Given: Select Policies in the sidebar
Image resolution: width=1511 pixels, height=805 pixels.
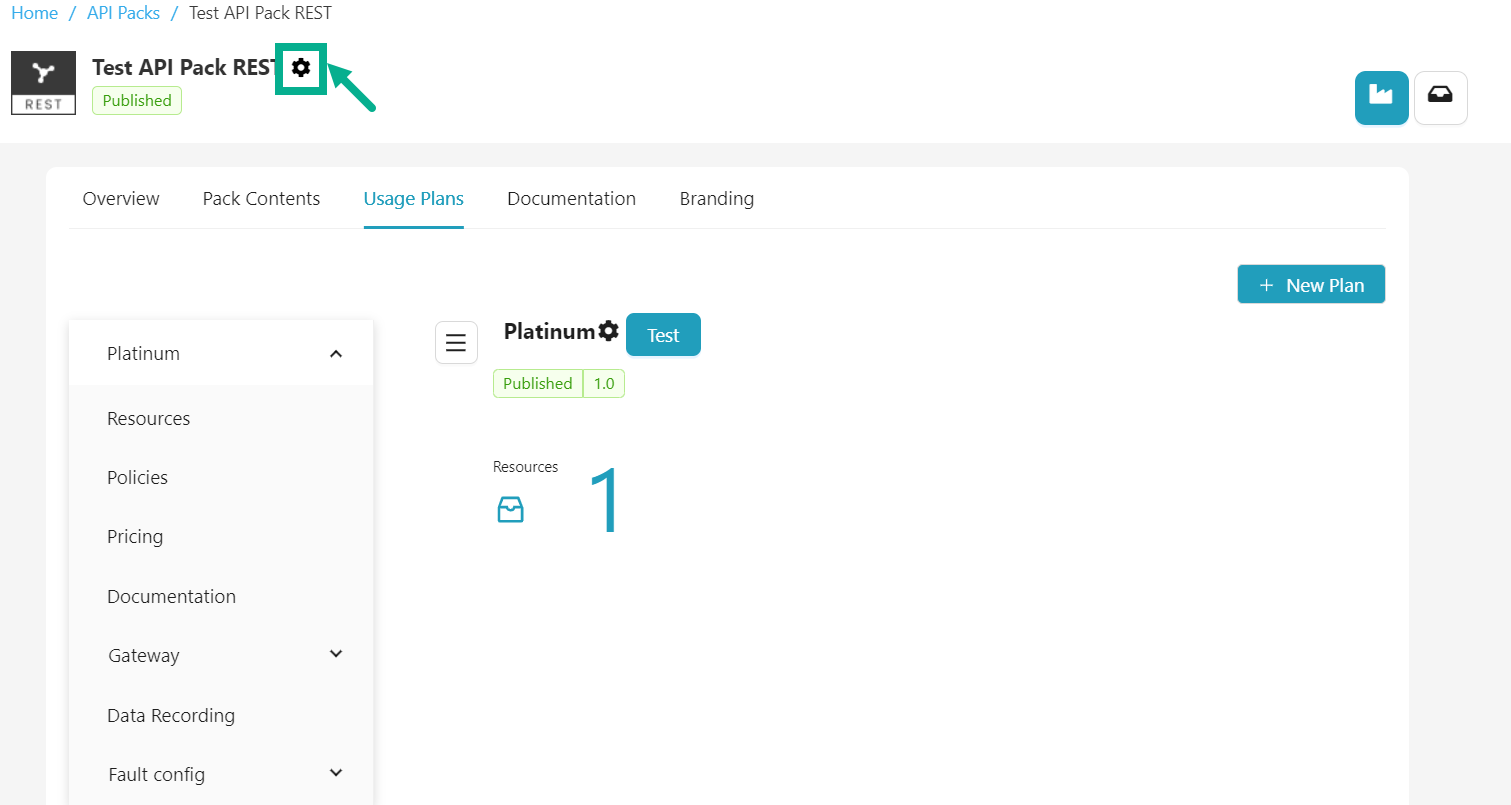Looking at the screenshot, I should (137, 477).
